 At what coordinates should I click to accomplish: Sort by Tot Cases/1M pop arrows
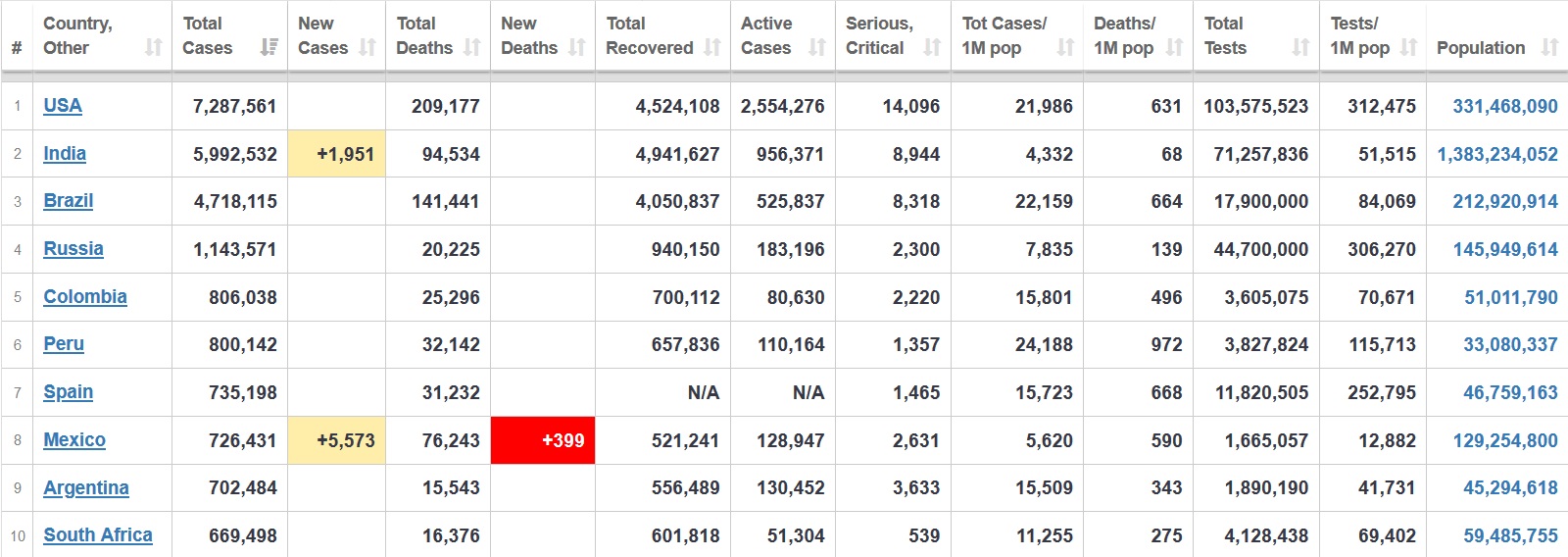[x=1065, y=47]
